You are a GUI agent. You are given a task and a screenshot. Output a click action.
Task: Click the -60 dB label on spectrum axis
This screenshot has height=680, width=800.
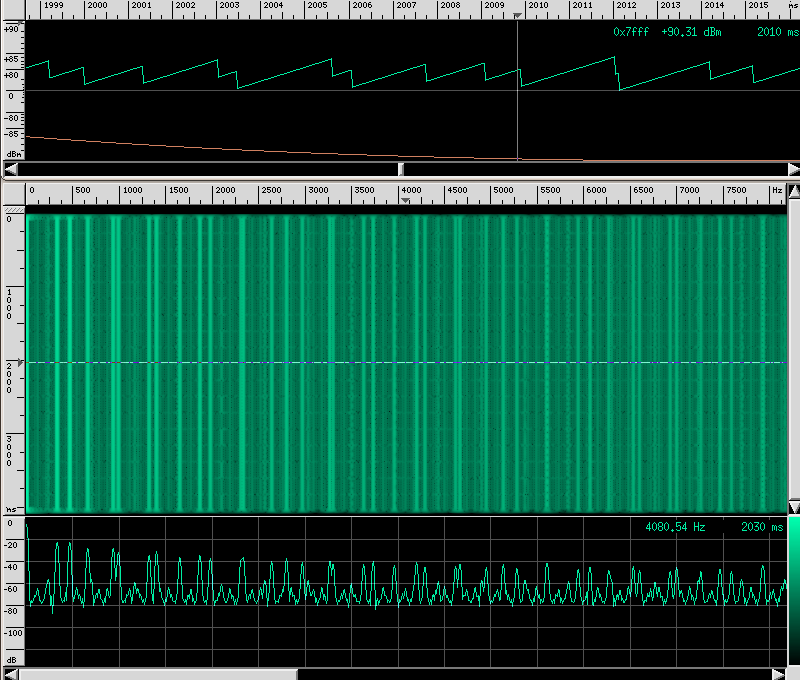pos(12,589)
